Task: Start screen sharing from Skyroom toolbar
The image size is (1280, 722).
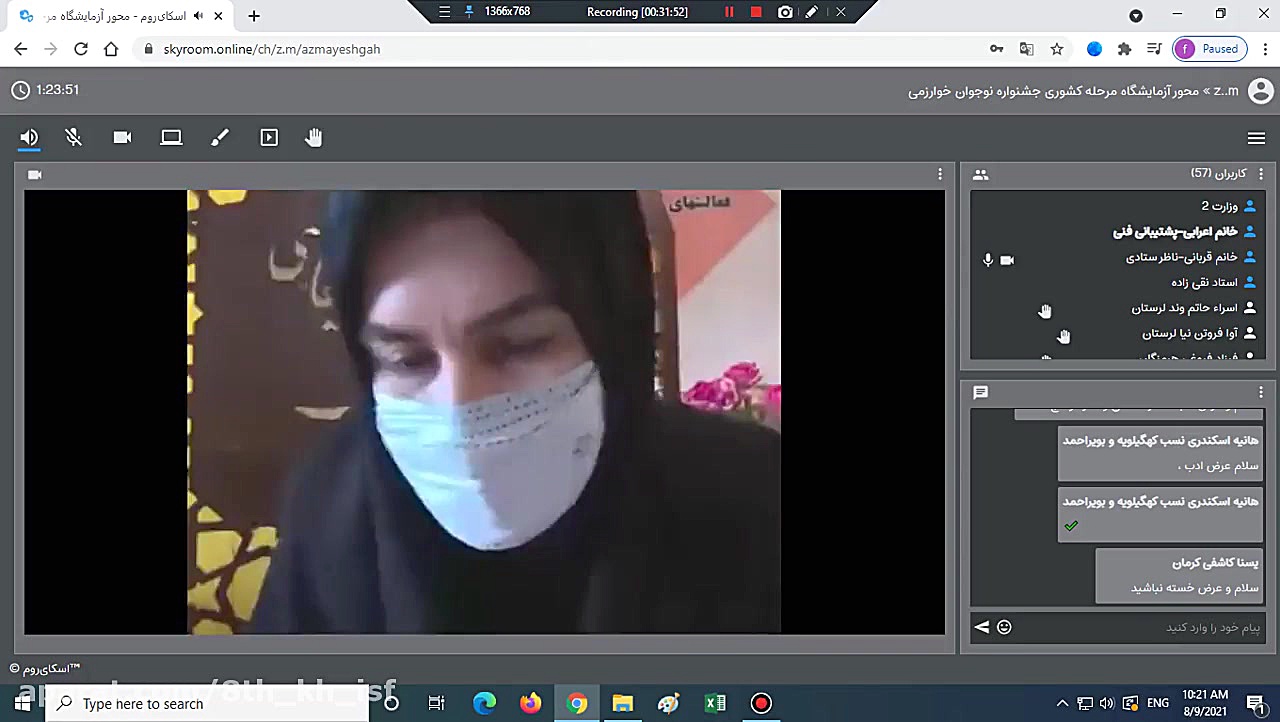Action: coord(171,138)
